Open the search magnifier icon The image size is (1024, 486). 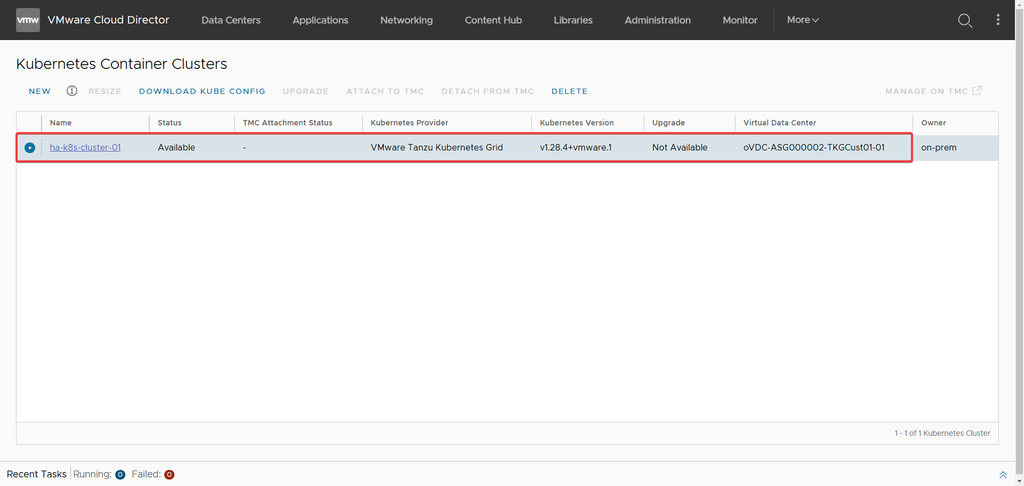(965, 20)
